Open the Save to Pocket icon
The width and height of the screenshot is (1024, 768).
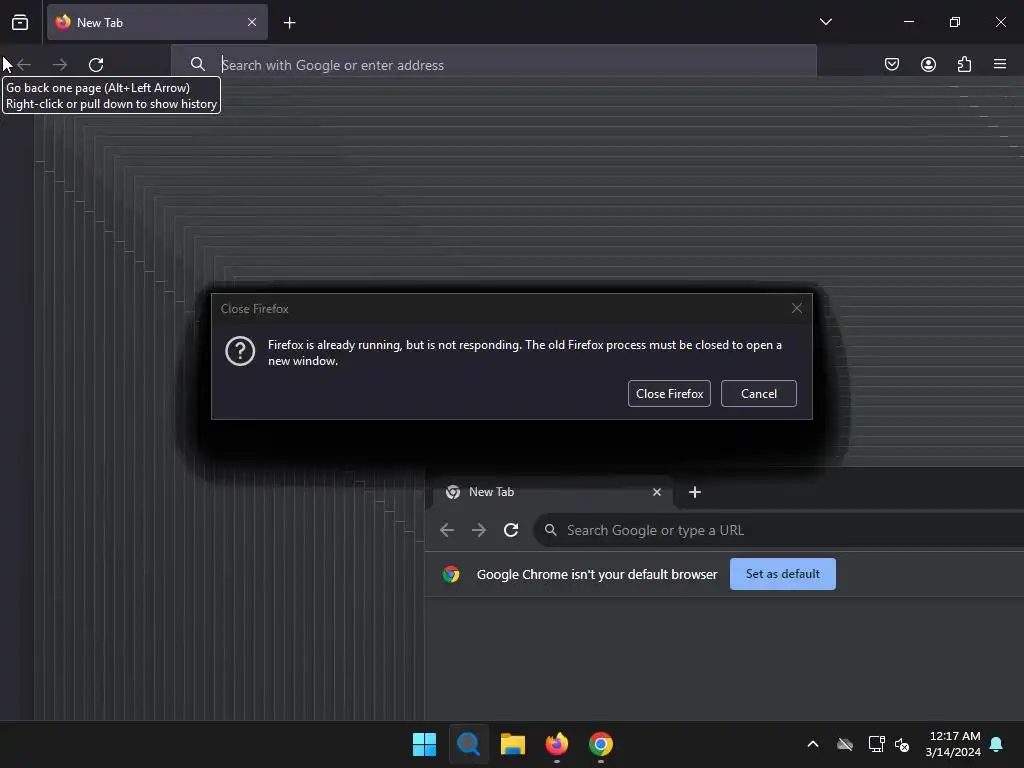(891, 64)
